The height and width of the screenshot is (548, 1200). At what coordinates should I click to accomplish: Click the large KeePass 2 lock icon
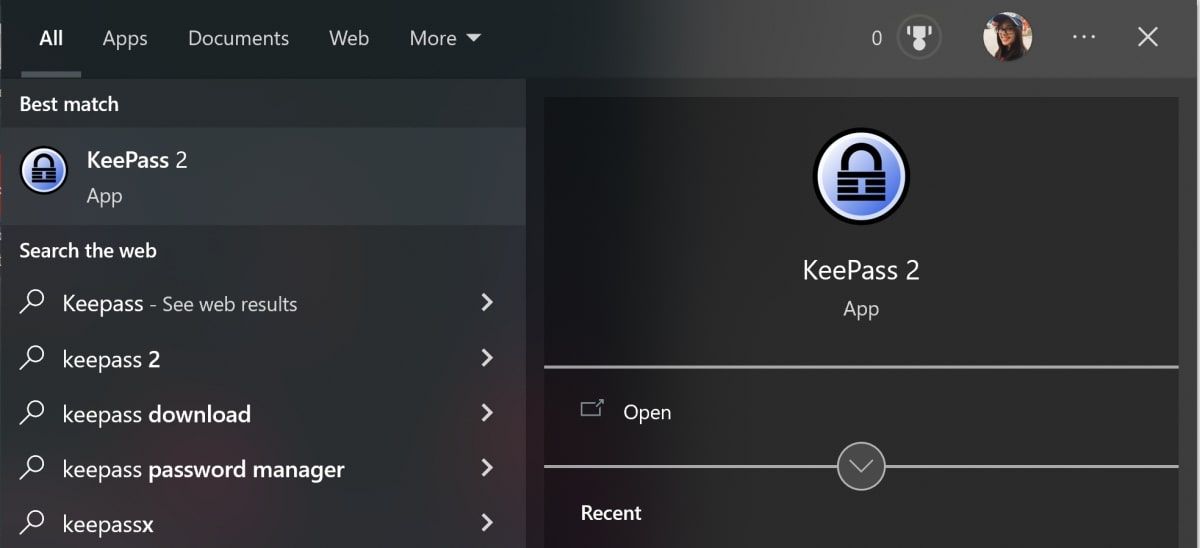(861, 176)
